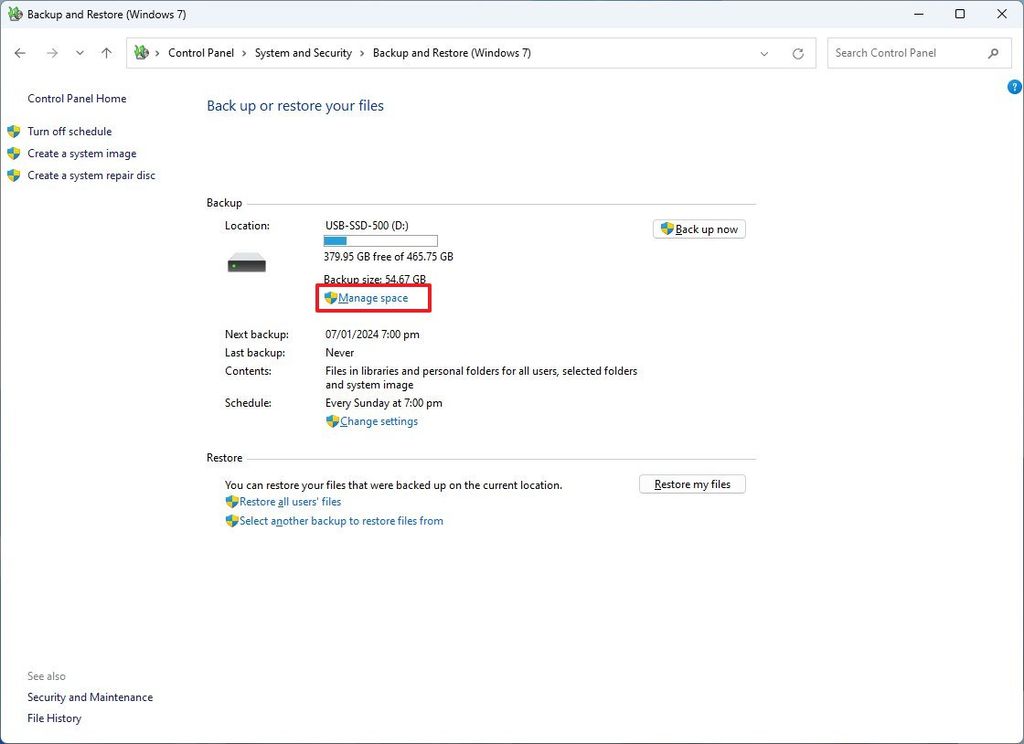The width and height of the screenshot is (1024, 744).
Task: Select System and Security in the breadcrumb
Action: (x=303, y=53)
